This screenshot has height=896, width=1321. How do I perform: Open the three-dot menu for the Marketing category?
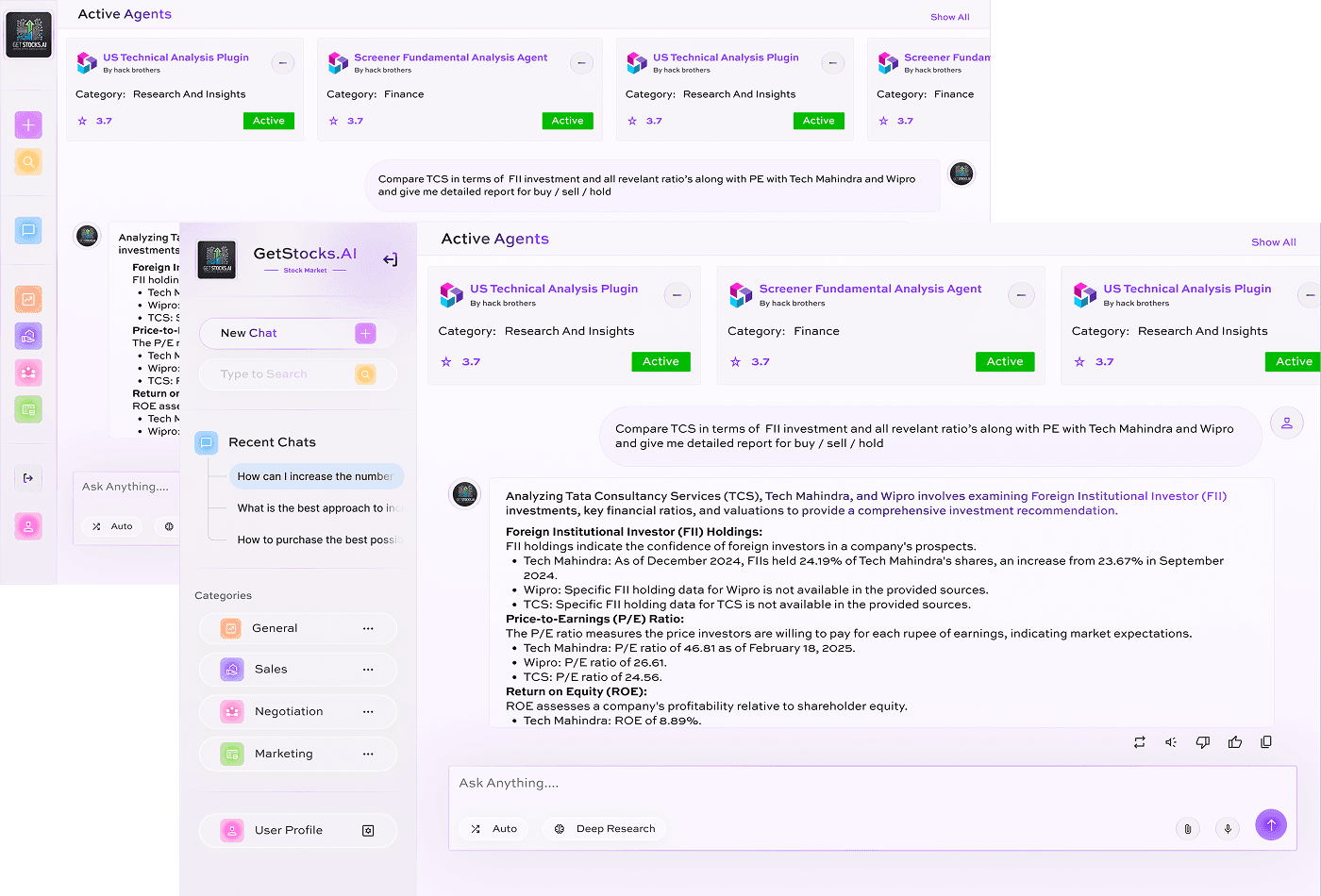368,755
